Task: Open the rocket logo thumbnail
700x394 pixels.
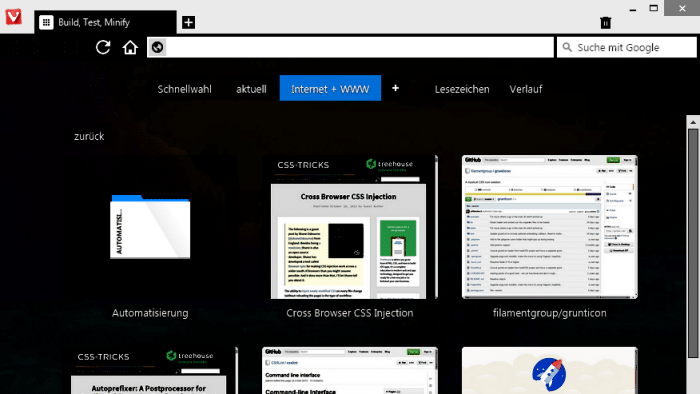Action: pyautogui.click(x=550, y=370)
